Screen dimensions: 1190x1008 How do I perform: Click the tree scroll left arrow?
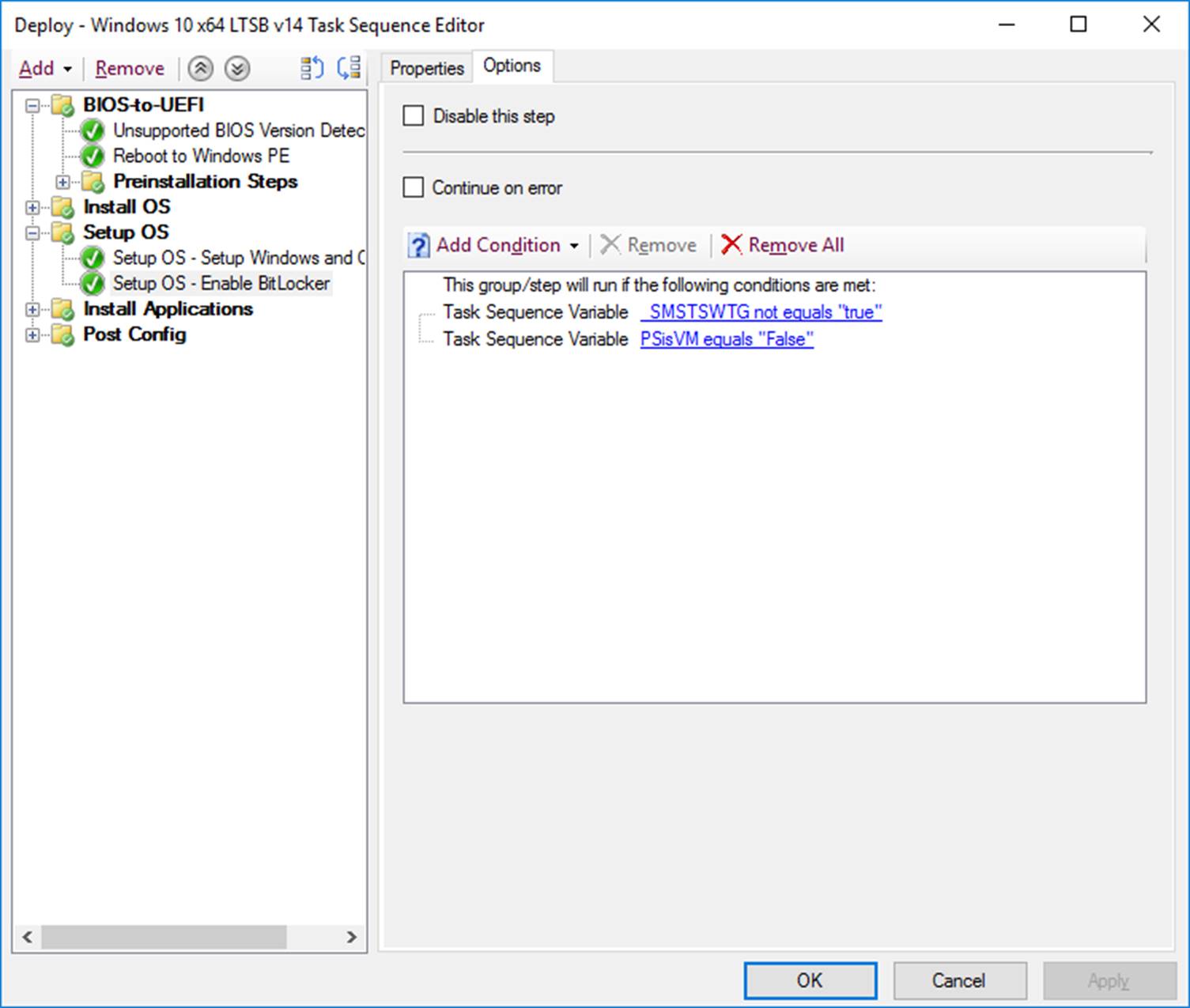(28, 937)
